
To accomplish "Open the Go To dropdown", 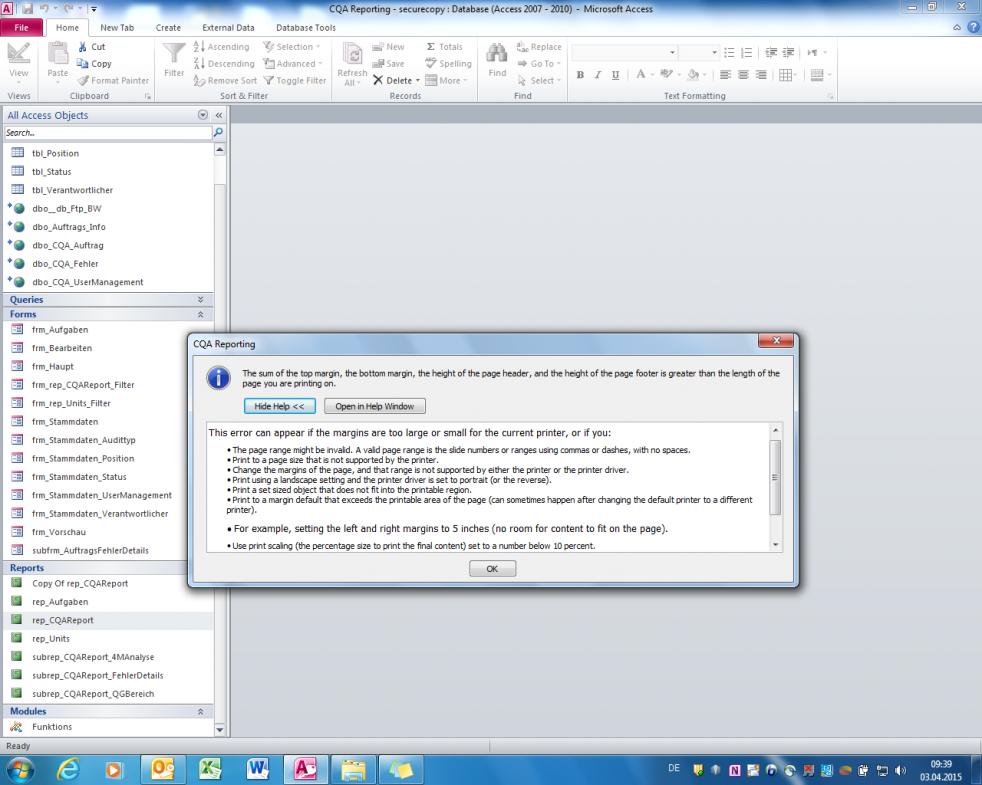I will click(539, 63).
